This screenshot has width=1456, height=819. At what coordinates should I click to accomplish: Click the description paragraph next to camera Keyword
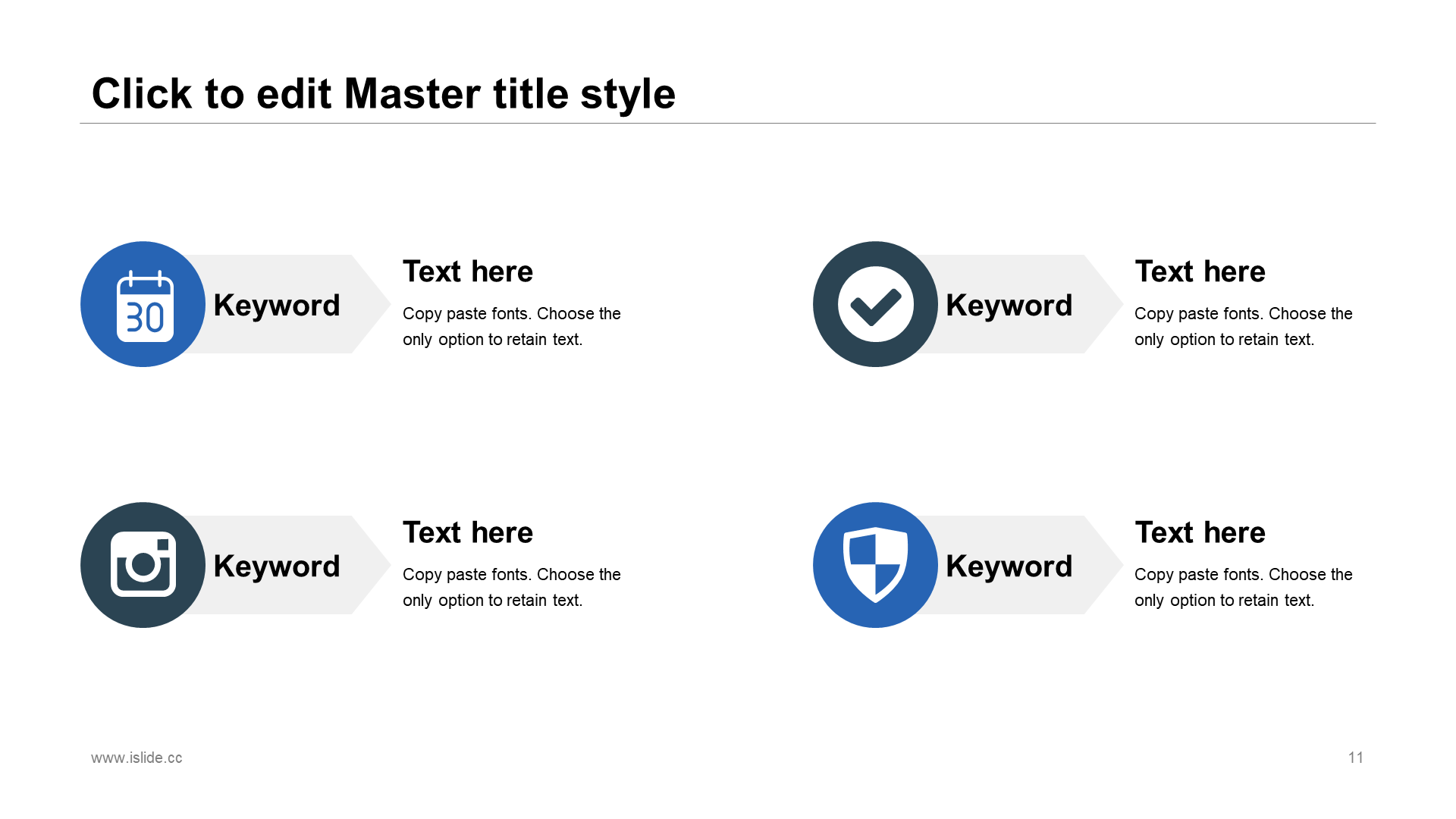point(511,588)
